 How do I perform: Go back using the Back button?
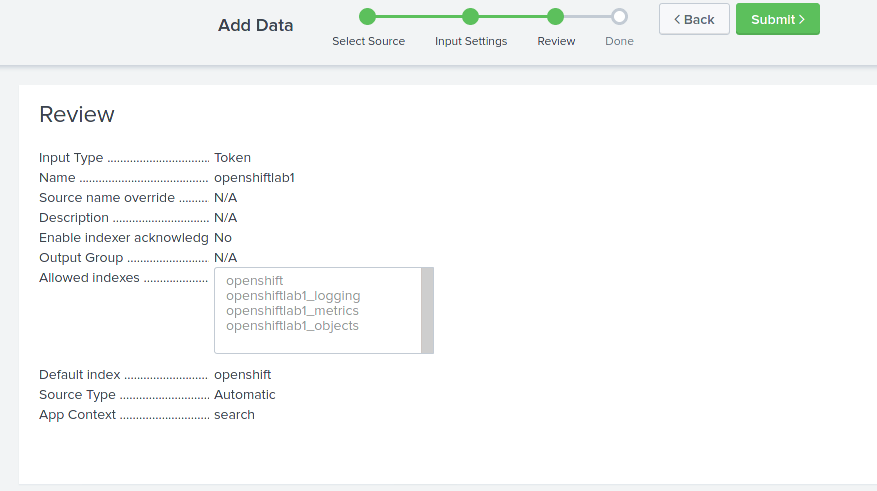tap(694, 19)
